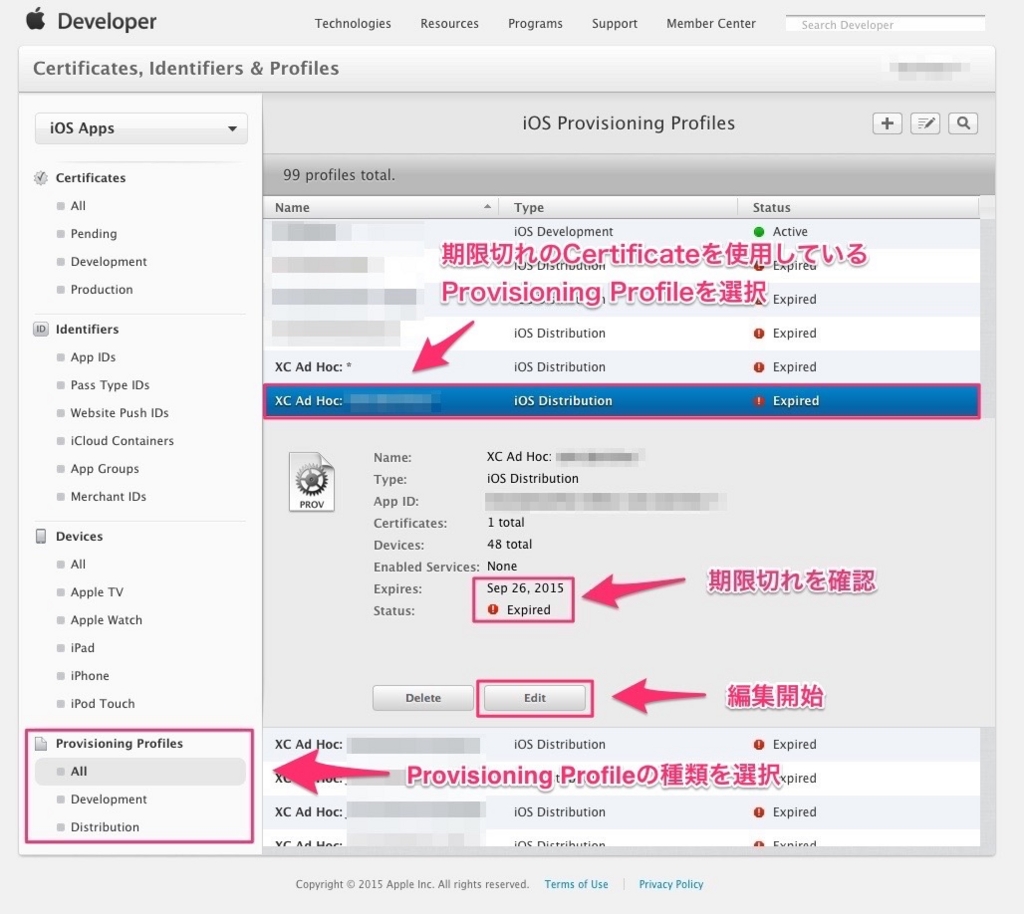Select Development under Provisioning Profiles
Image resolution: width=1024 pixels, height=914 pixels.
(x=108, y=800)
